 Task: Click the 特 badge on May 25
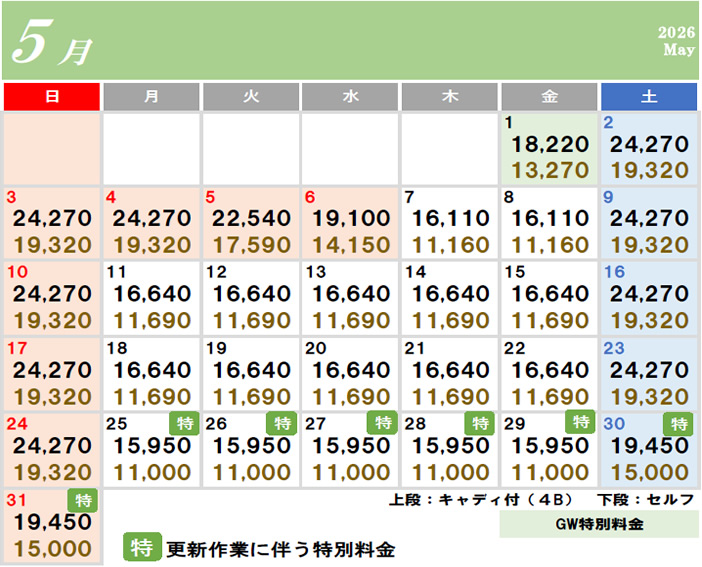click(x=181, y=423)
